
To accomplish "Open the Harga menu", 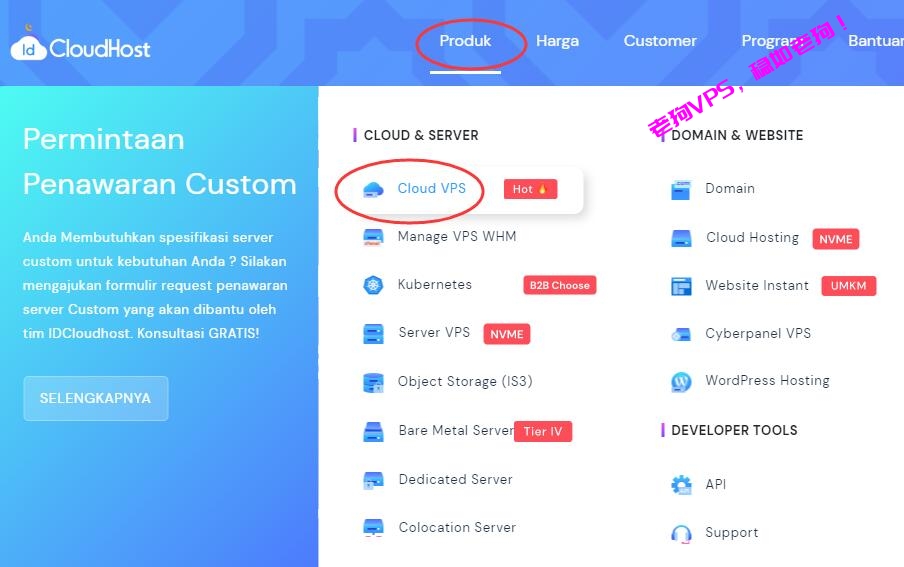I will (558, 41).
